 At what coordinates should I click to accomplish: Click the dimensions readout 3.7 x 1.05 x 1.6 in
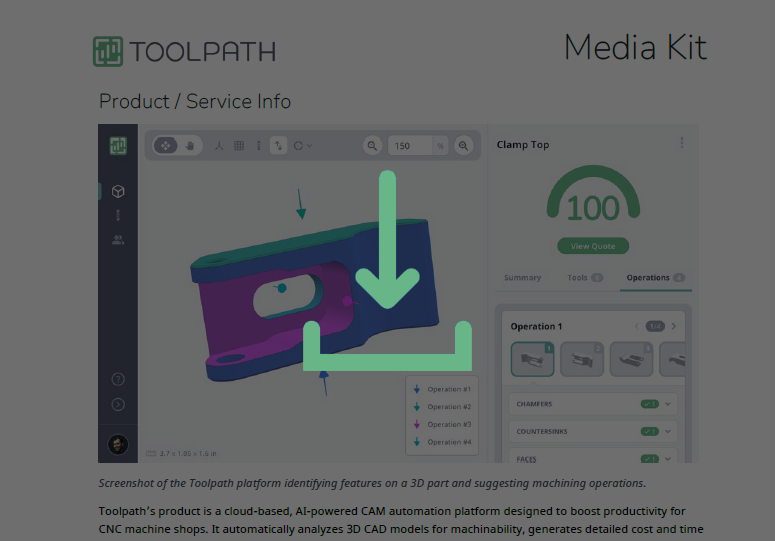pyautogui.click(x=181, y=454)
